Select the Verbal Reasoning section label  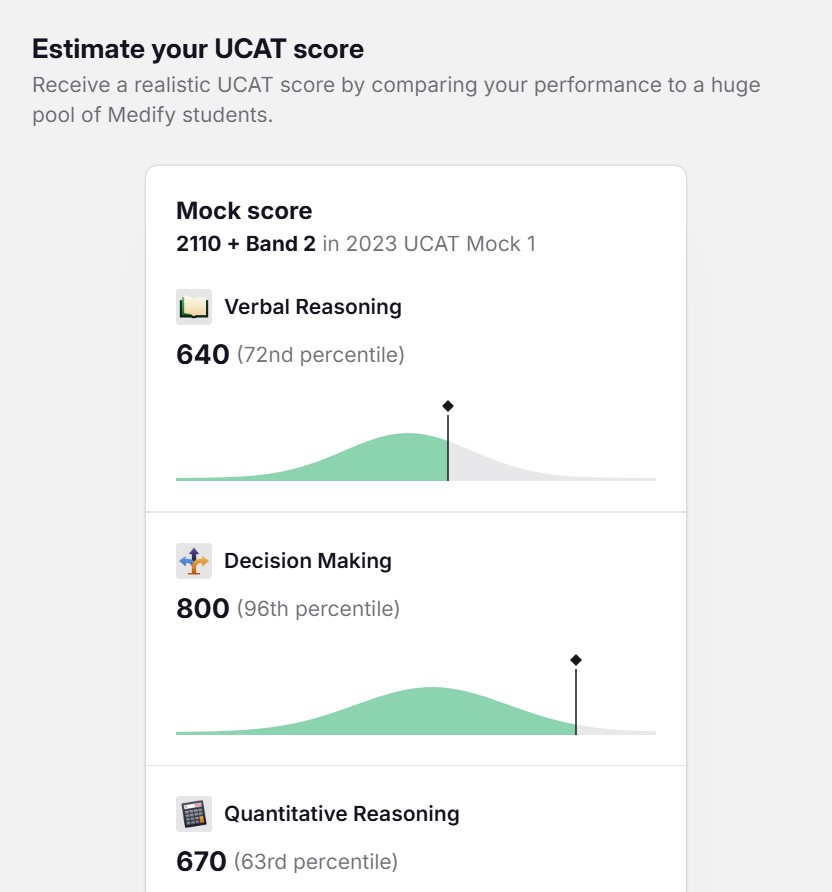313,307
